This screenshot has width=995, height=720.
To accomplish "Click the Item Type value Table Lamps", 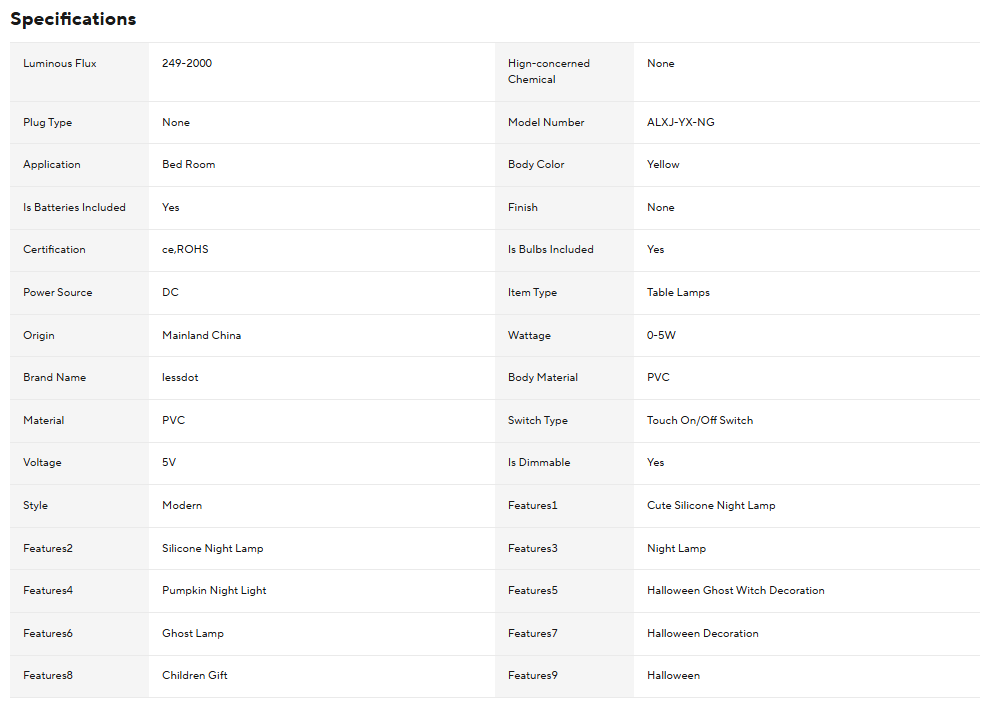I will [678, 293].
